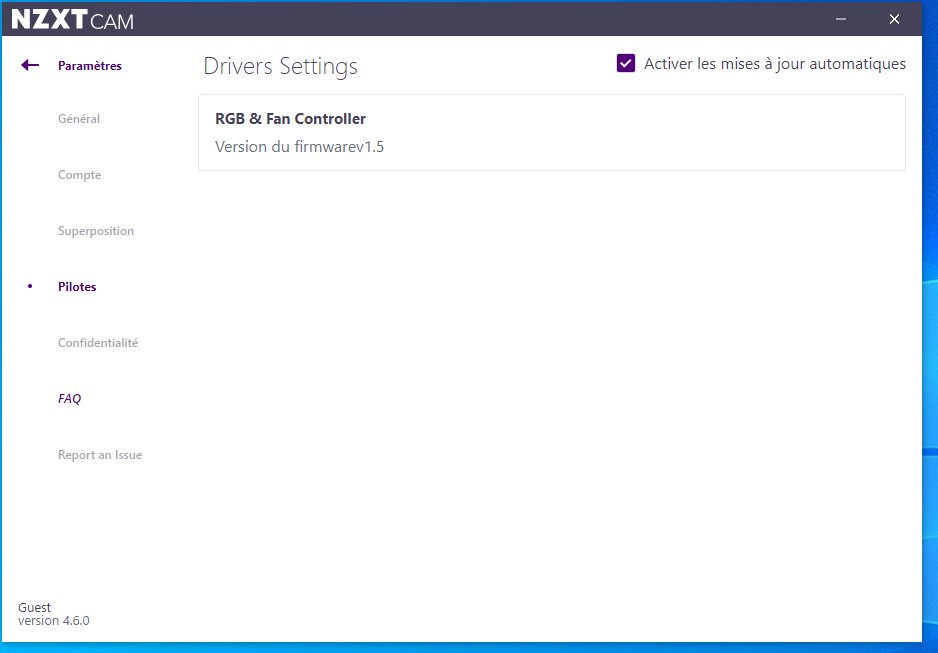Viewport: 938px width, 653px height.
Task: Click the 'Activer les mises à jour automatiques' label
Action: point(774,64)
